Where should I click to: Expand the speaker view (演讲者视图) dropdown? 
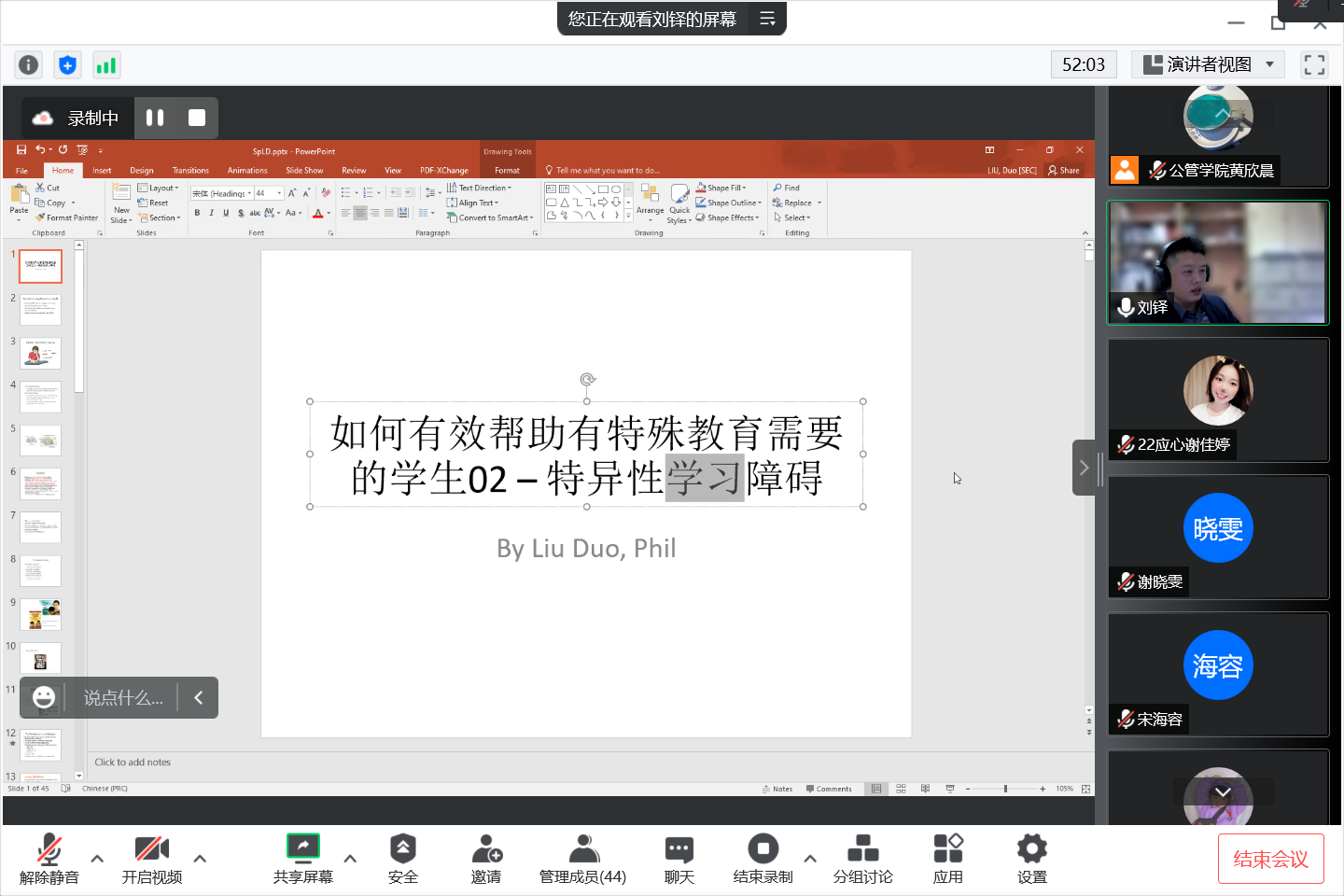click(1269, 64)
